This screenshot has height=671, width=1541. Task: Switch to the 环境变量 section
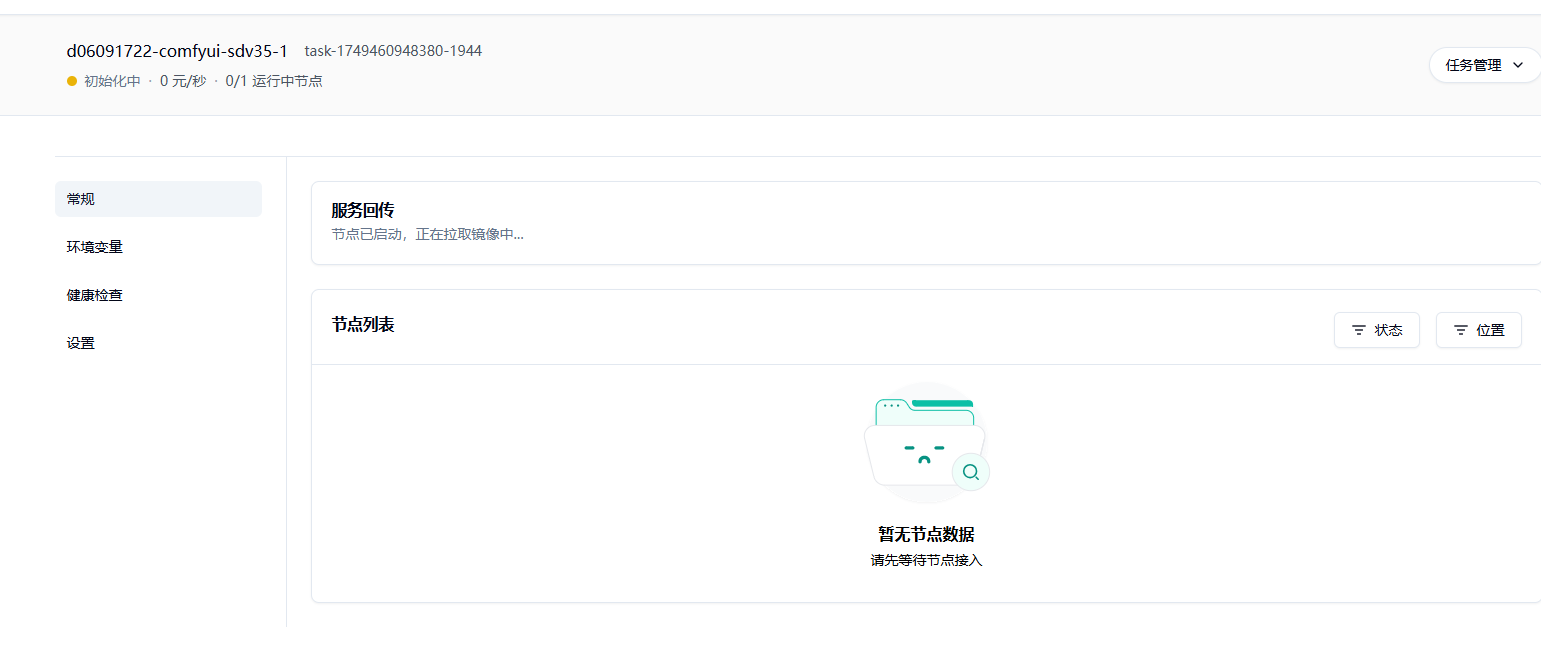[95, 247]
